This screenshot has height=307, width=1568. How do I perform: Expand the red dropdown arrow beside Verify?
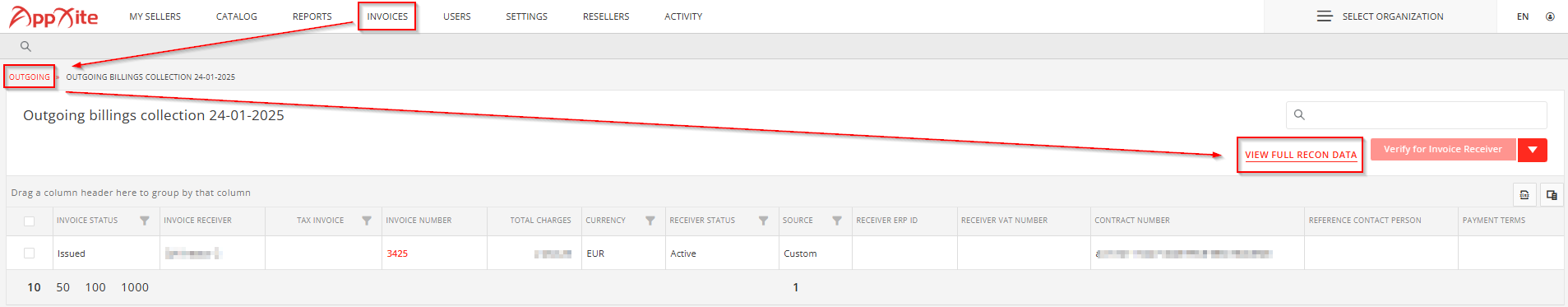tap(1533, 150)
